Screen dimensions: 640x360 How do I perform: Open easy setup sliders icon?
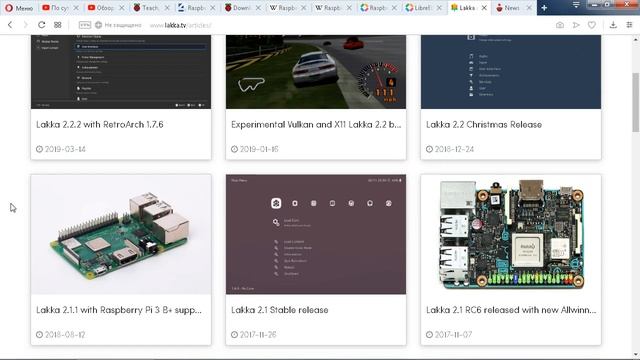[629, 25]
